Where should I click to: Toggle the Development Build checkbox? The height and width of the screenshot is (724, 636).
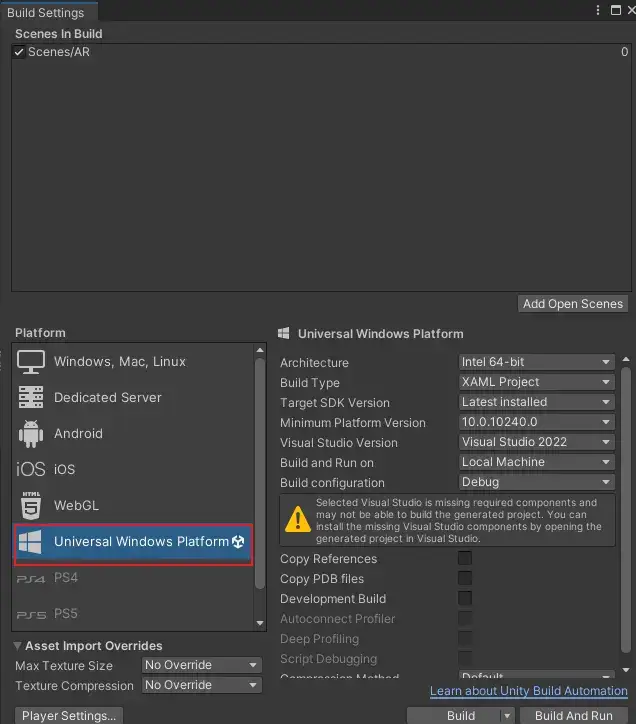tap(464, 599)
